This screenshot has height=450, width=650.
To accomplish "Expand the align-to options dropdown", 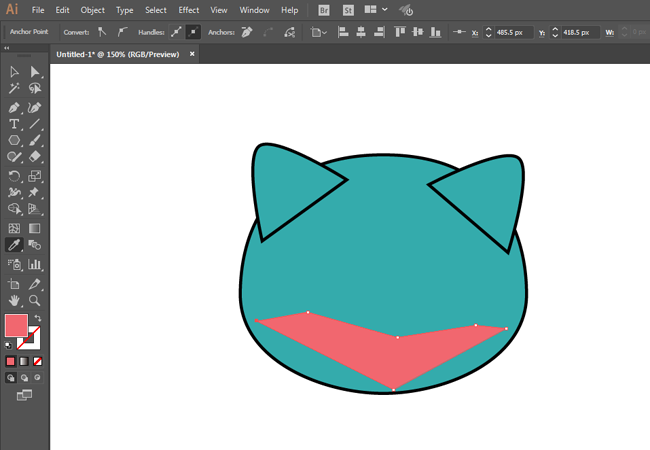I will tap(318, 32).
